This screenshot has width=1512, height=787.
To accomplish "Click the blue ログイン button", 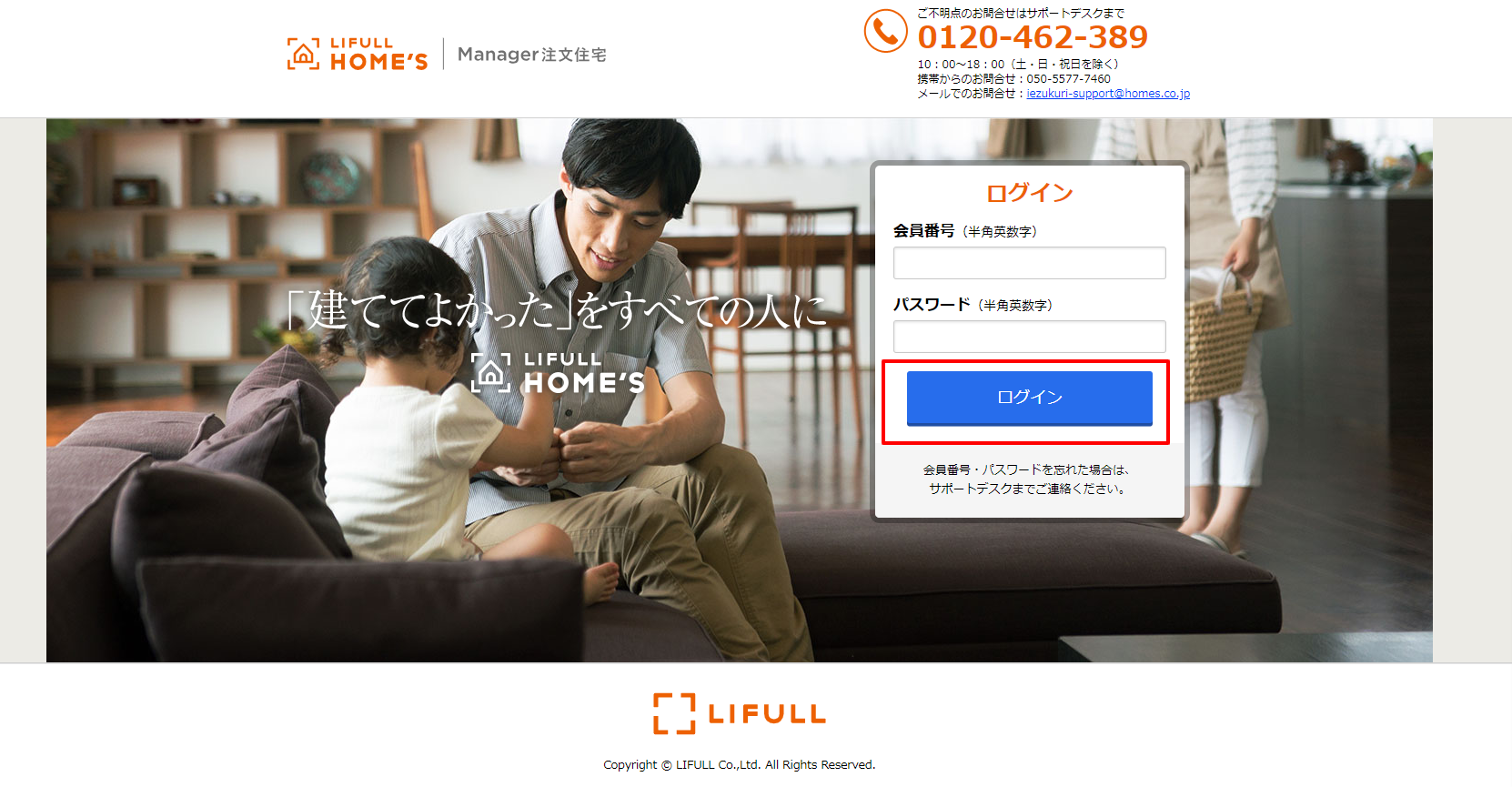I will click(x=1029, y=398).
